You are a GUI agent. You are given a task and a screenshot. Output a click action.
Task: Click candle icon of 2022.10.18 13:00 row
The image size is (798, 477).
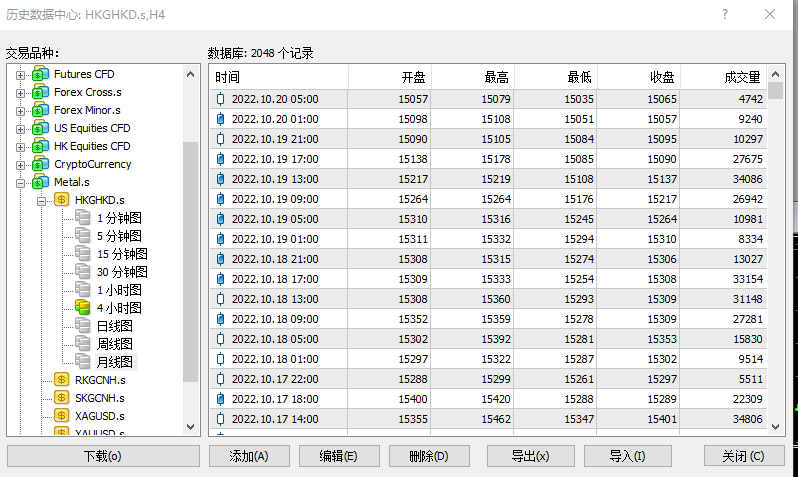pyautogui.click(x=221, y=299)
